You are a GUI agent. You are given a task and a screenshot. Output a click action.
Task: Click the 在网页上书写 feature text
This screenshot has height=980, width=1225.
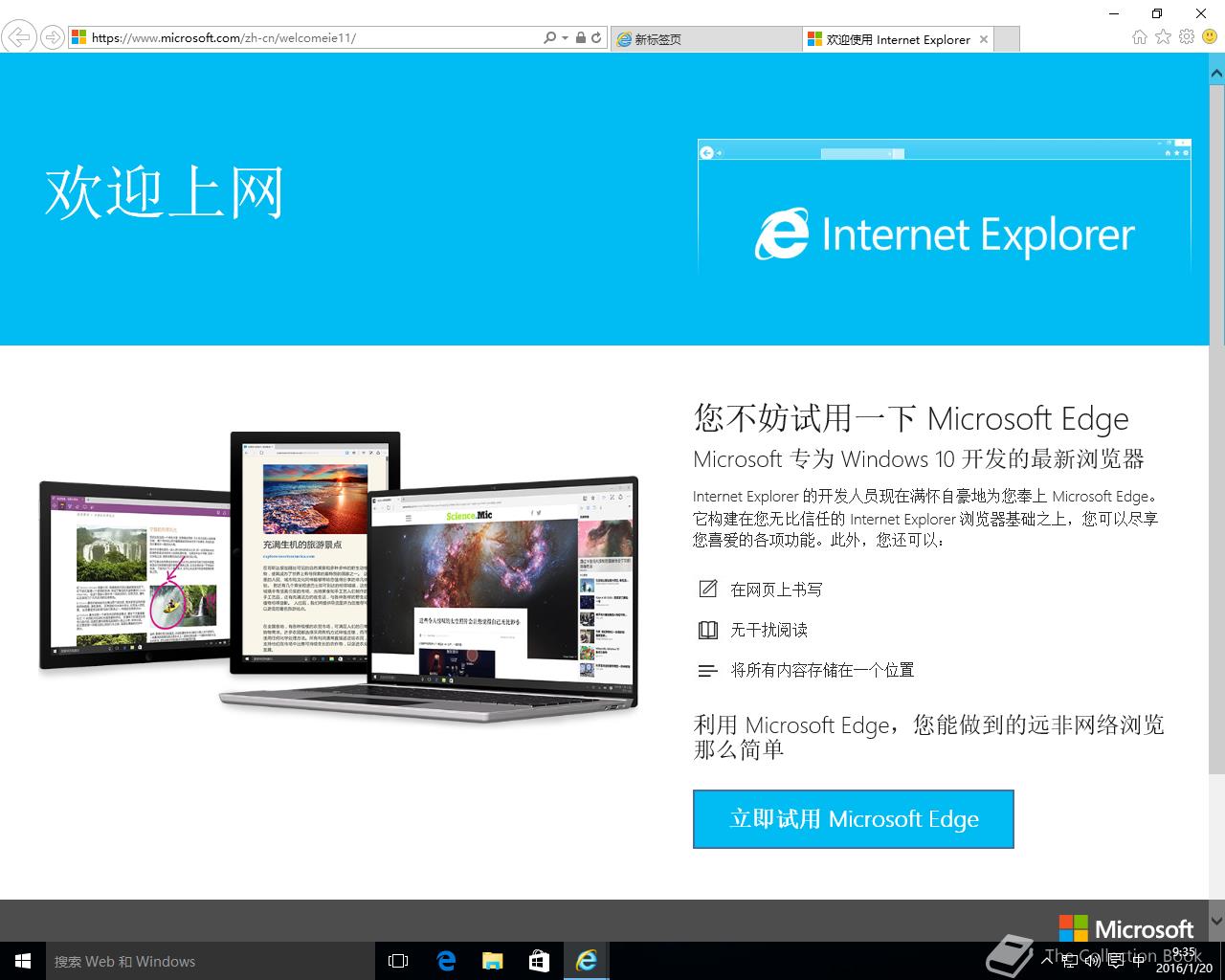point(776,590)
